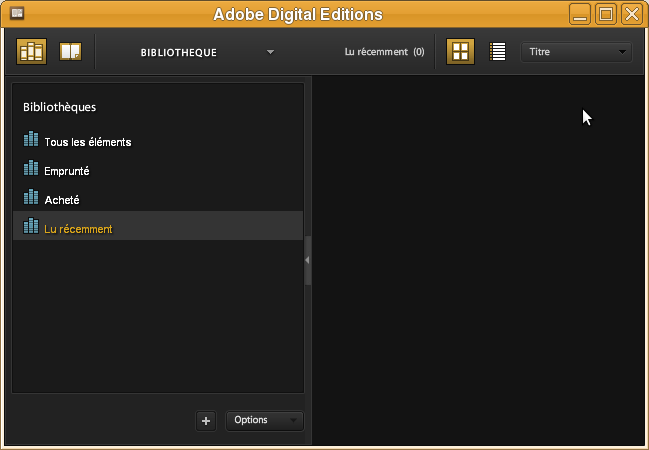The image size is (649, 450).
Task: Open the window menu icon in title bar
Action: pos(17,13)
